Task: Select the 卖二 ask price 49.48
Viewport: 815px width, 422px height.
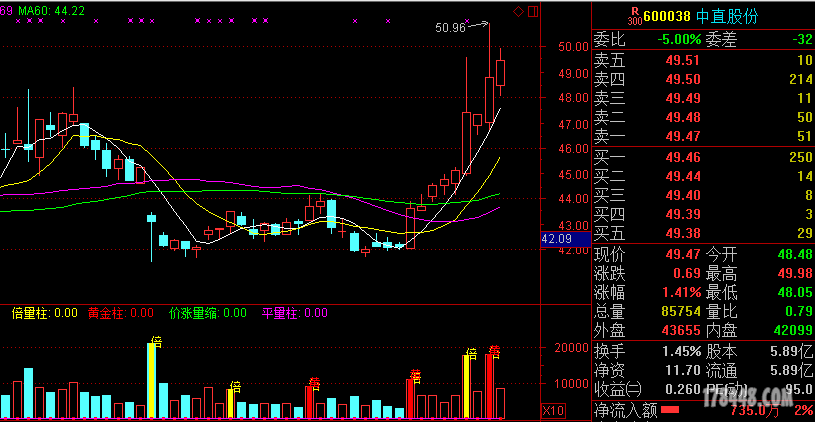Action: tap(683, 117)
